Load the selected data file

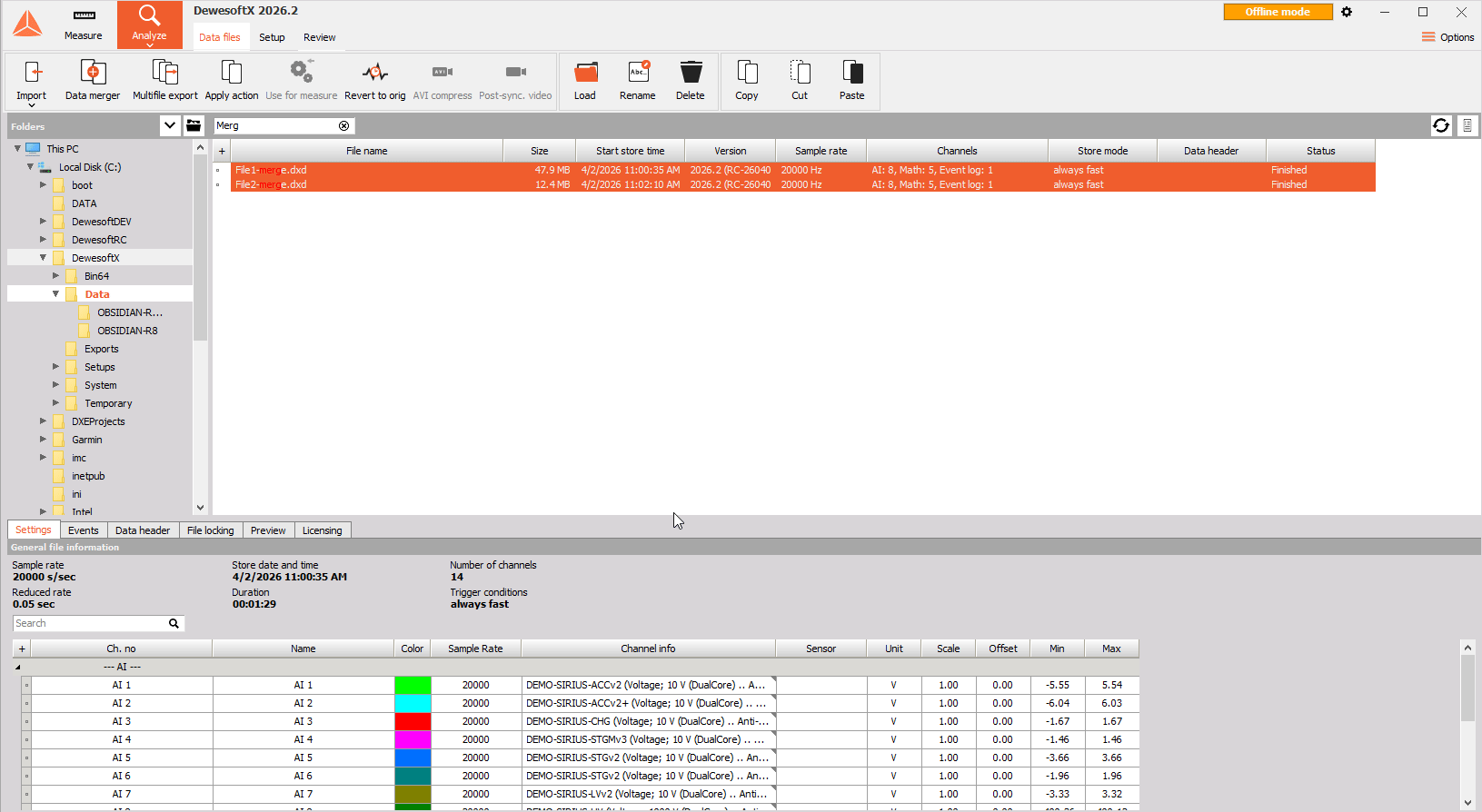pyautogui.click(x=585, y=81)
